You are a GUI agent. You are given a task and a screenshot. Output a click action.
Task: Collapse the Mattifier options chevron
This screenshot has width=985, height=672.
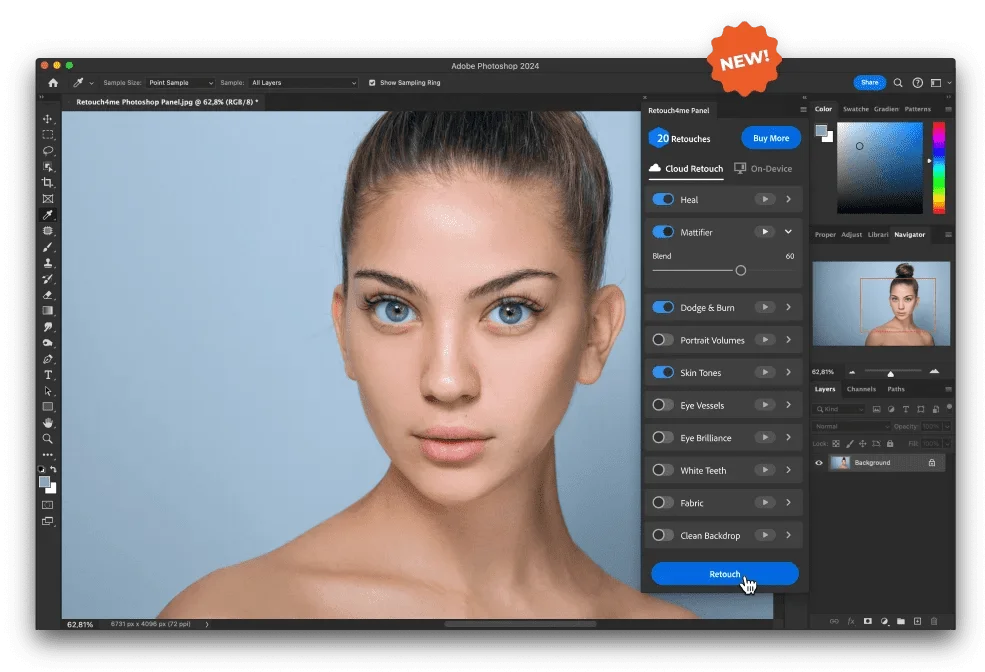tap(788, 231)
